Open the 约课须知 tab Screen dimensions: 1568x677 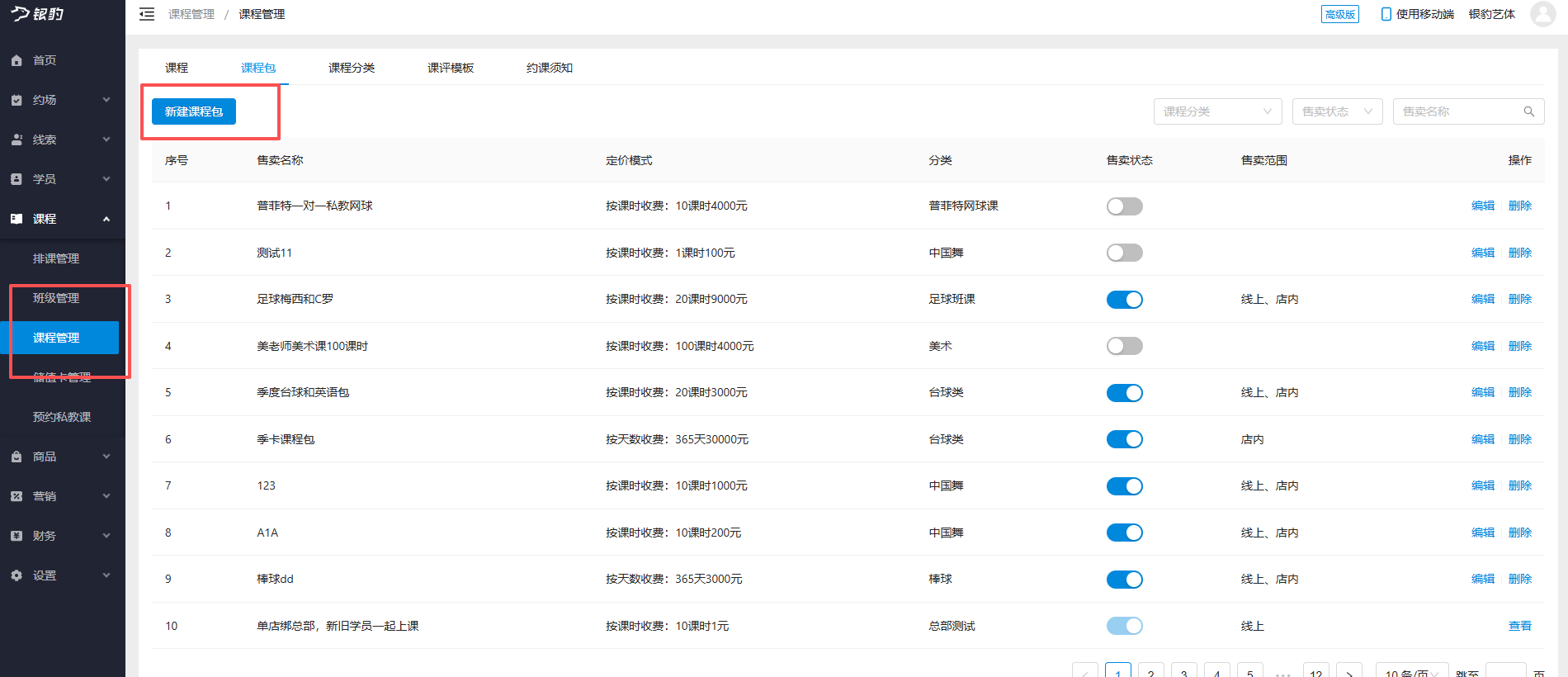[550, 68]
